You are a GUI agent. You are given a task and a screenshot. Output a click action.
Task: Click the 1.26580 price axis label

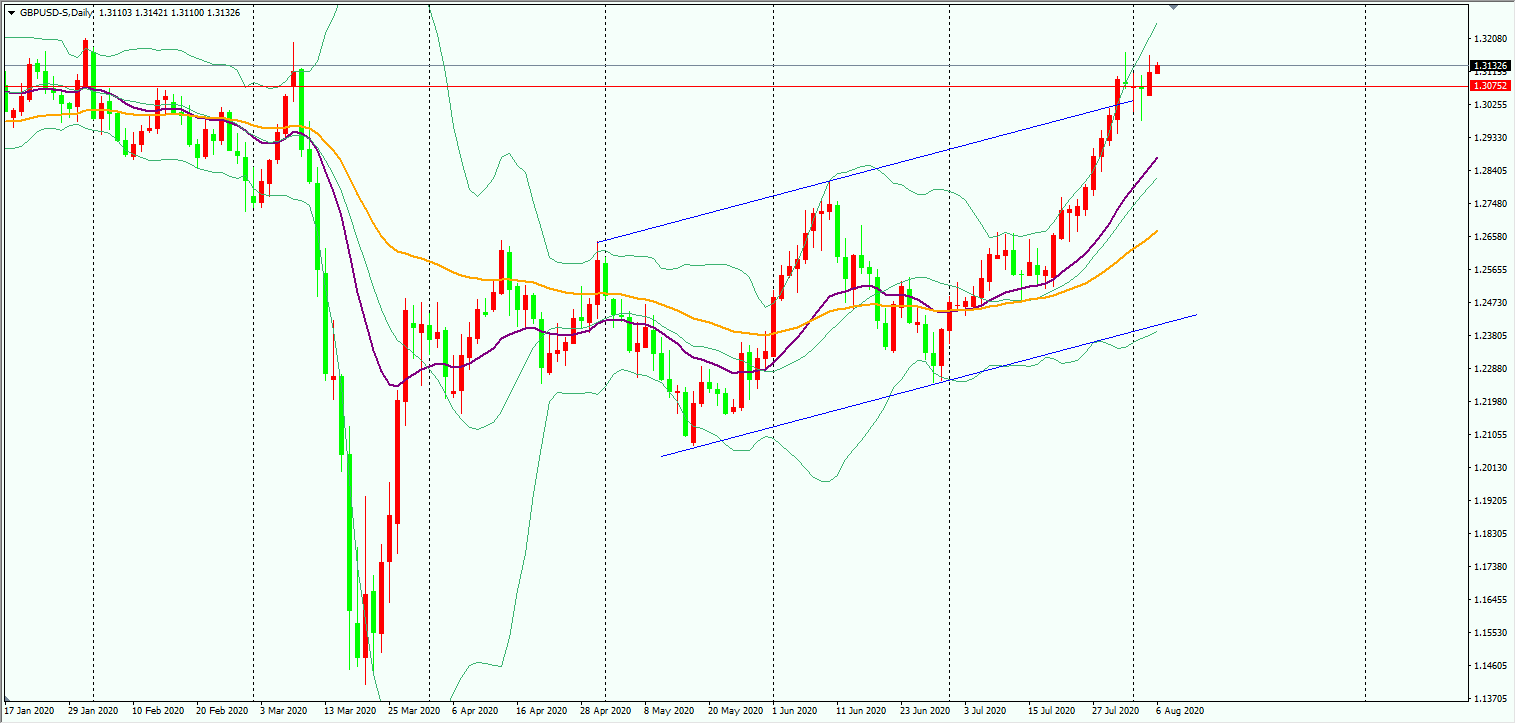click(x=1490, y=237)
